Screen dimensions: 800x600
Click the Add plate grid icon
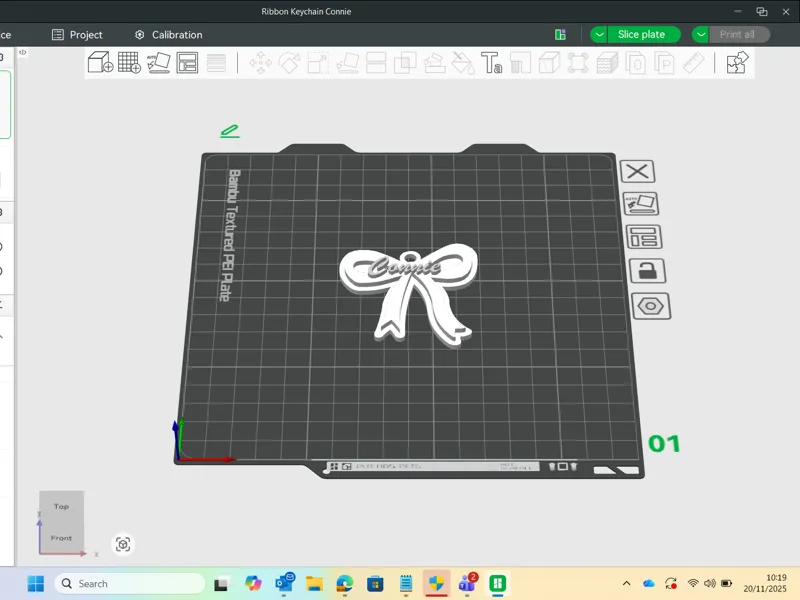point(129,63)
